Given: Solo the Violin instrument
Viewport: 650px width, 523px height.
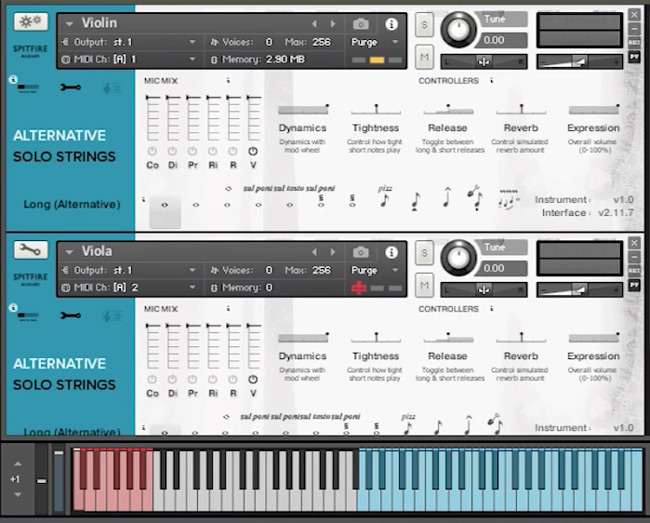Looking at the screenshot, I should click(425, 24).
